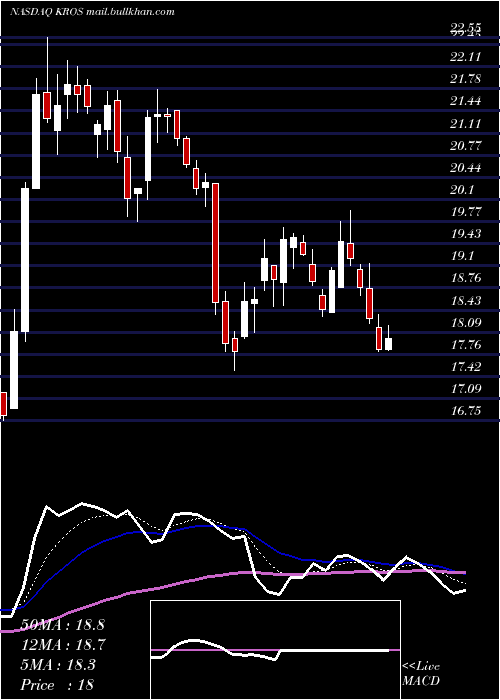The height and width of the screenshot is (700, 500).
Task: Click the Price : 18 label
Action: click(58, 685)
